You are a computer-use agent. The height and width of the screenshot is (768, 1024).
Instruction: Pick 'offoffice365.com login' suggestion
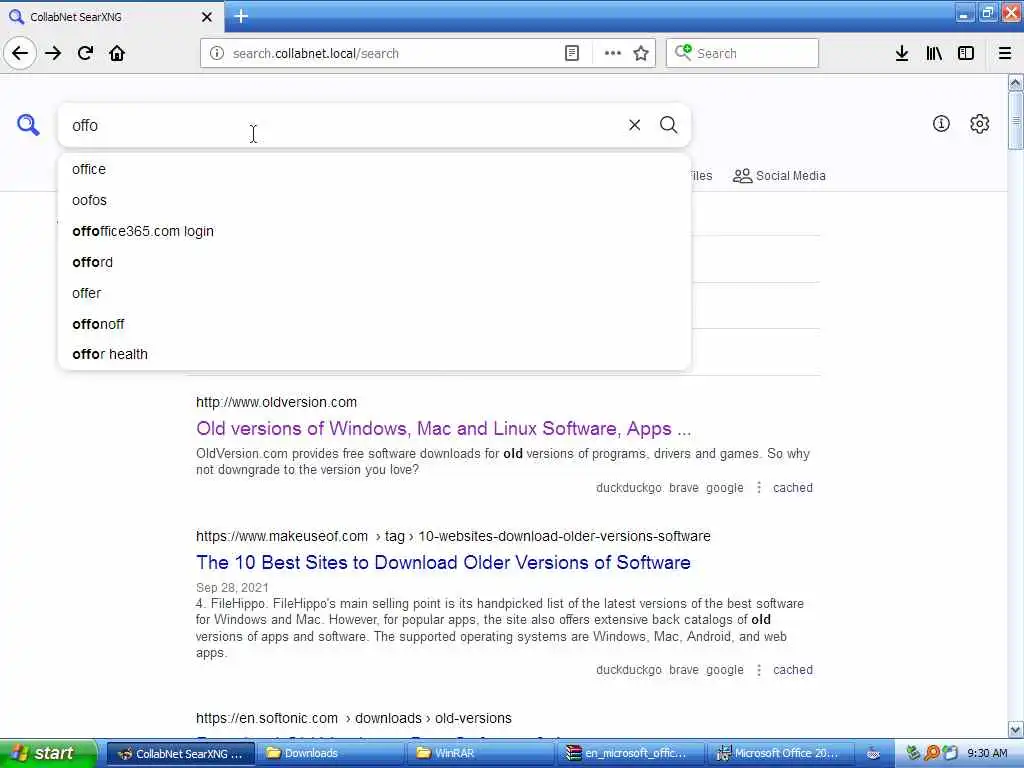[x=374, y=231]
